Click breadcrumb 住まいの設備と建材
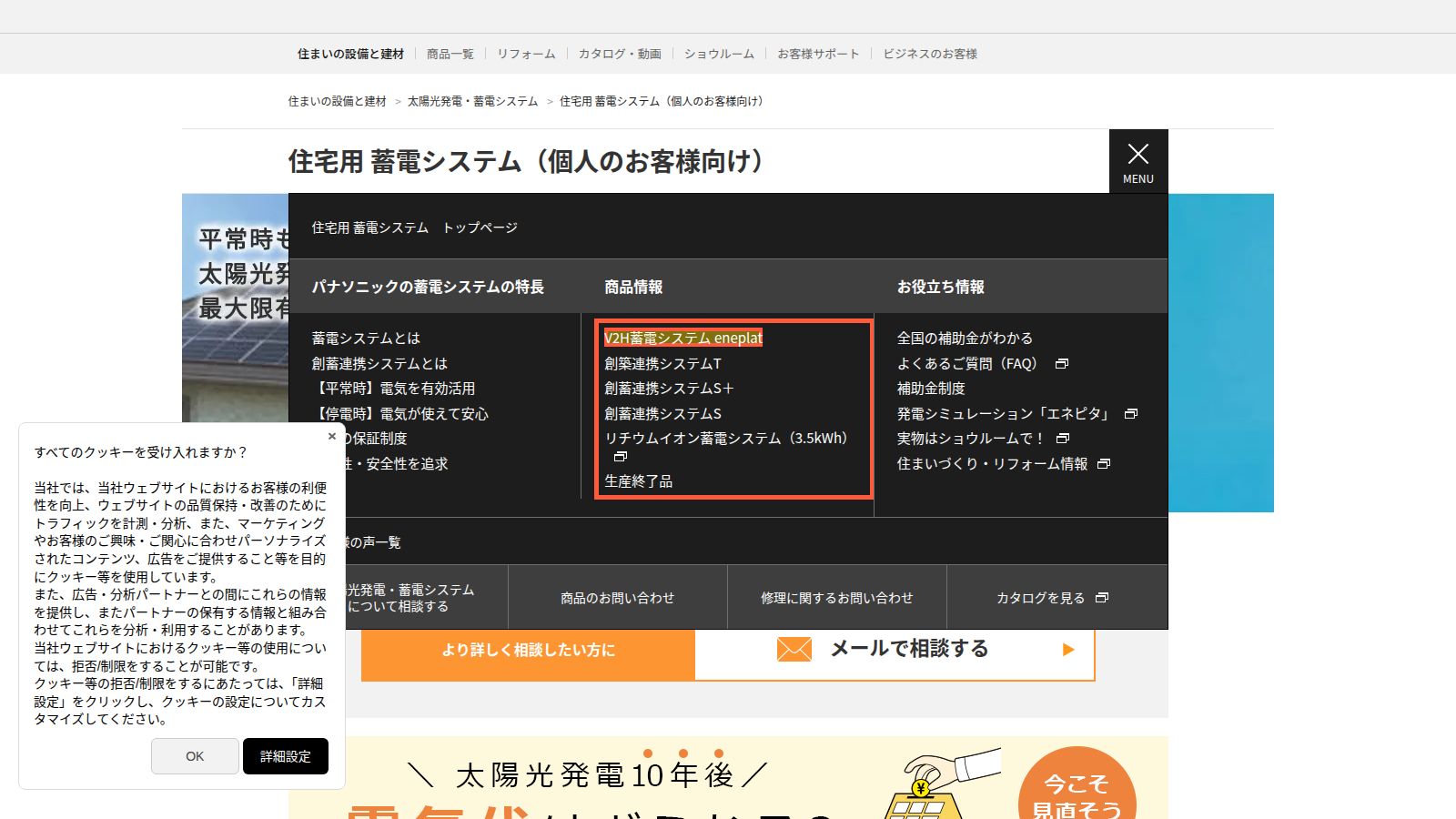The height and width of the screenshot is (819, 1456). tap(338, 101)
